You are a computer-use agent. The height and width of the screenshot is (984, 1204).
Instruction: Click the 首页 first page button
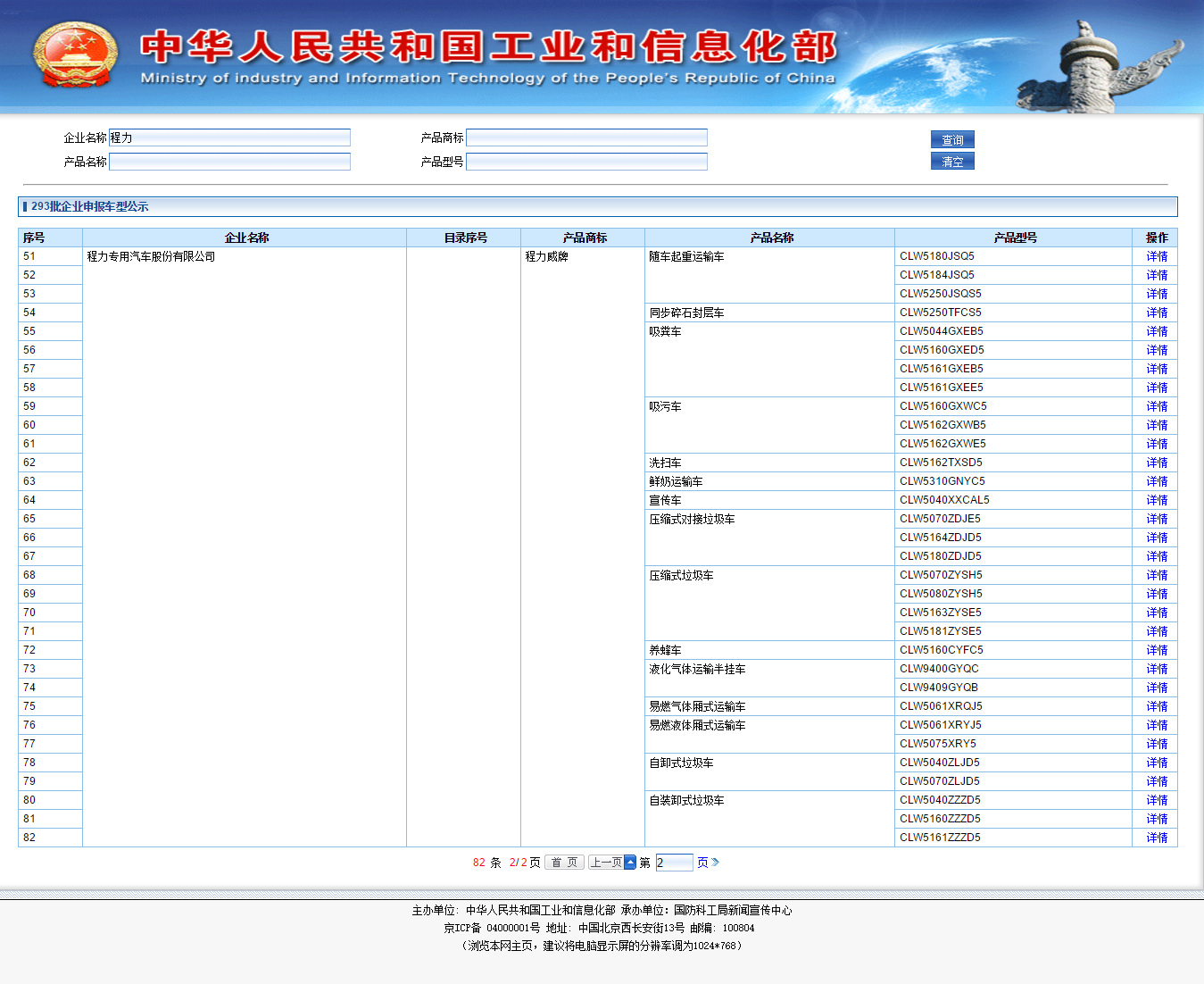[x=564, y=863]
